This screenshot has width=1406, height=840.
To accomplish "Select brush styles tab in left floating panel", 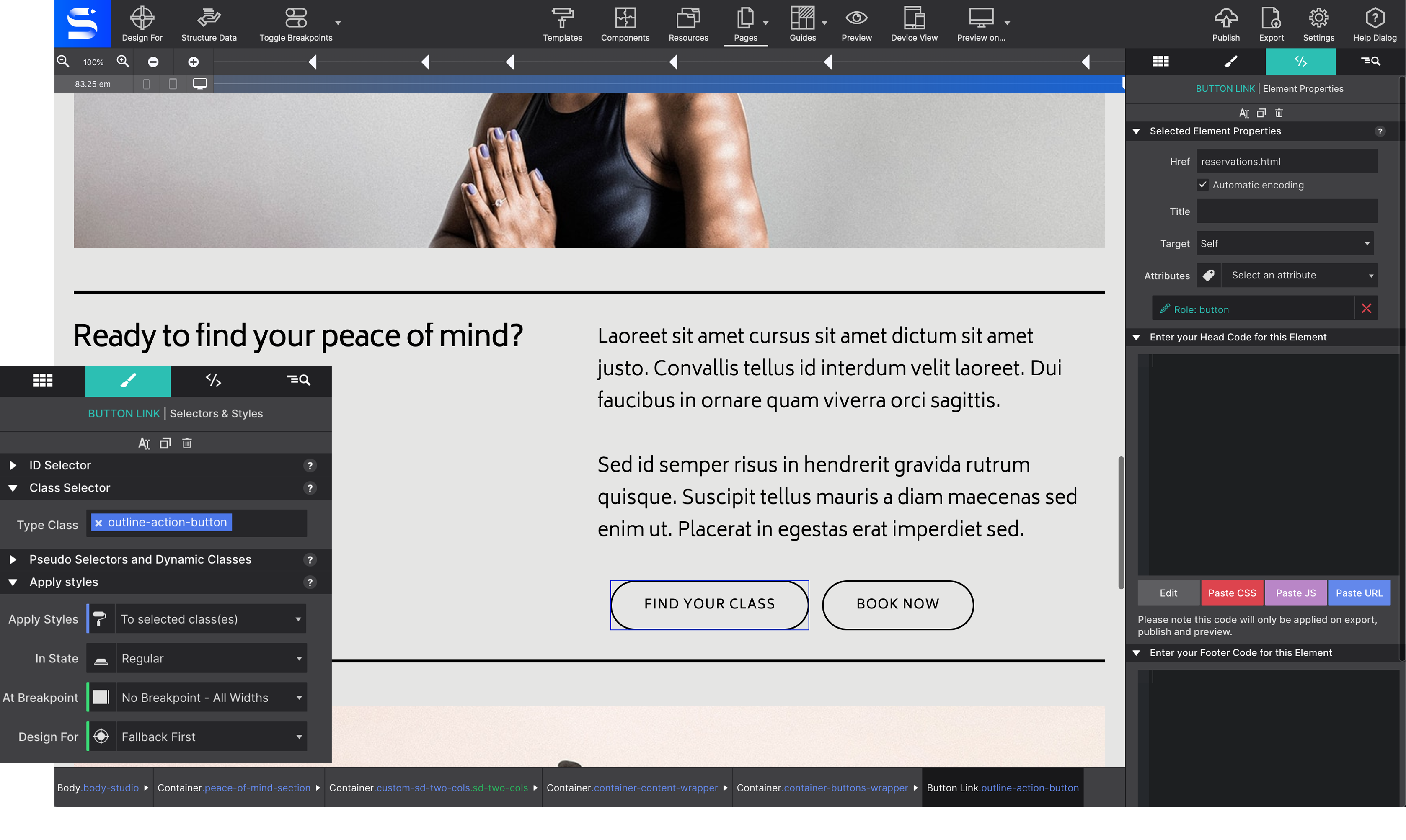I will [x=128, y=380].
